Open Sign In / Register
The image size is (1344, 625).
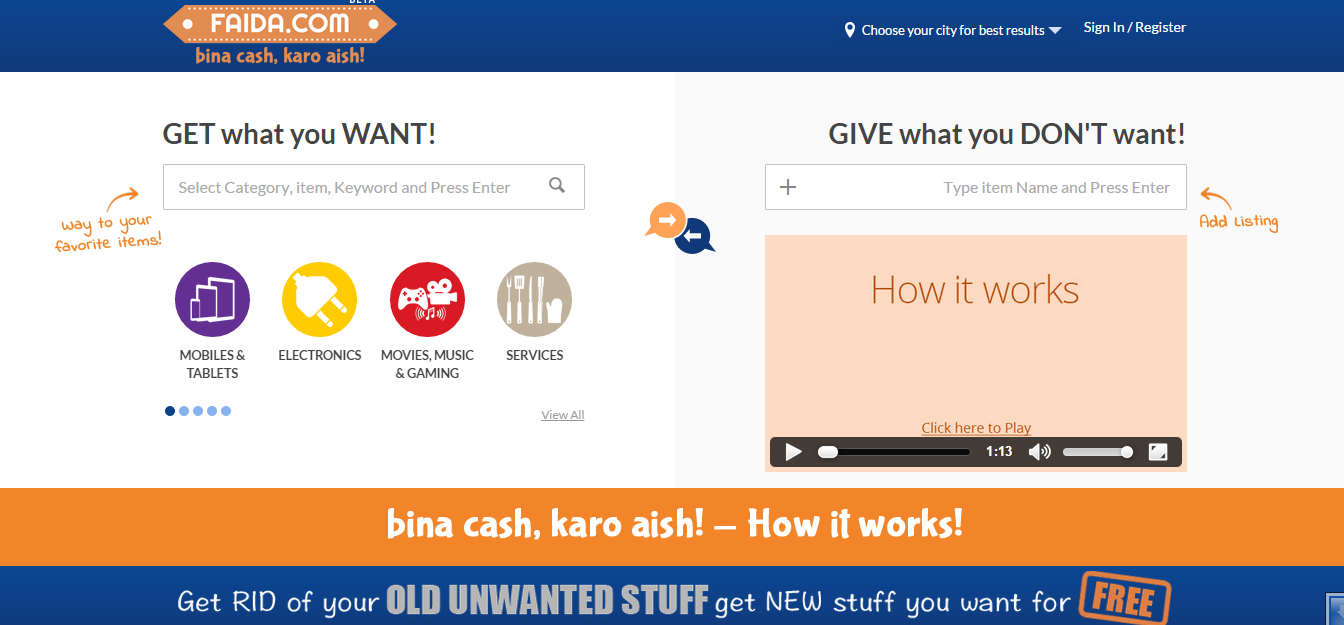click(1135, 27)
